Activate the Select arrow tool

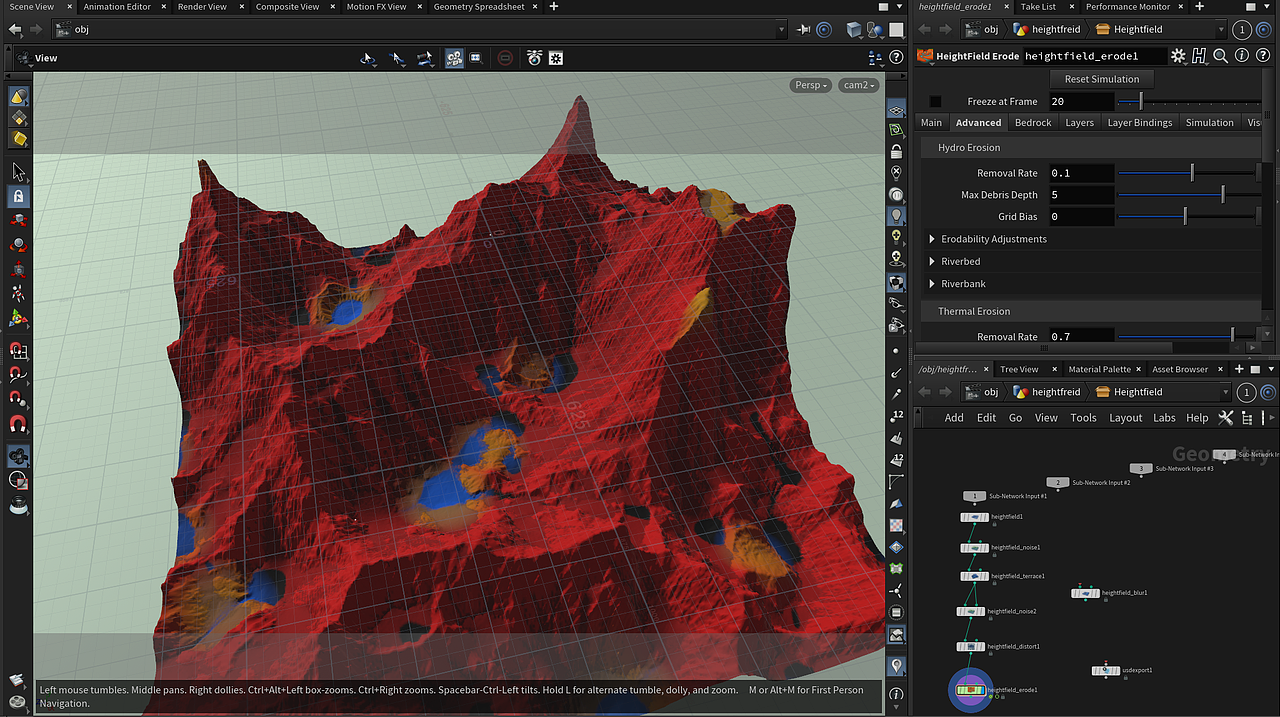pyautogui.click(x=18, y=173)
